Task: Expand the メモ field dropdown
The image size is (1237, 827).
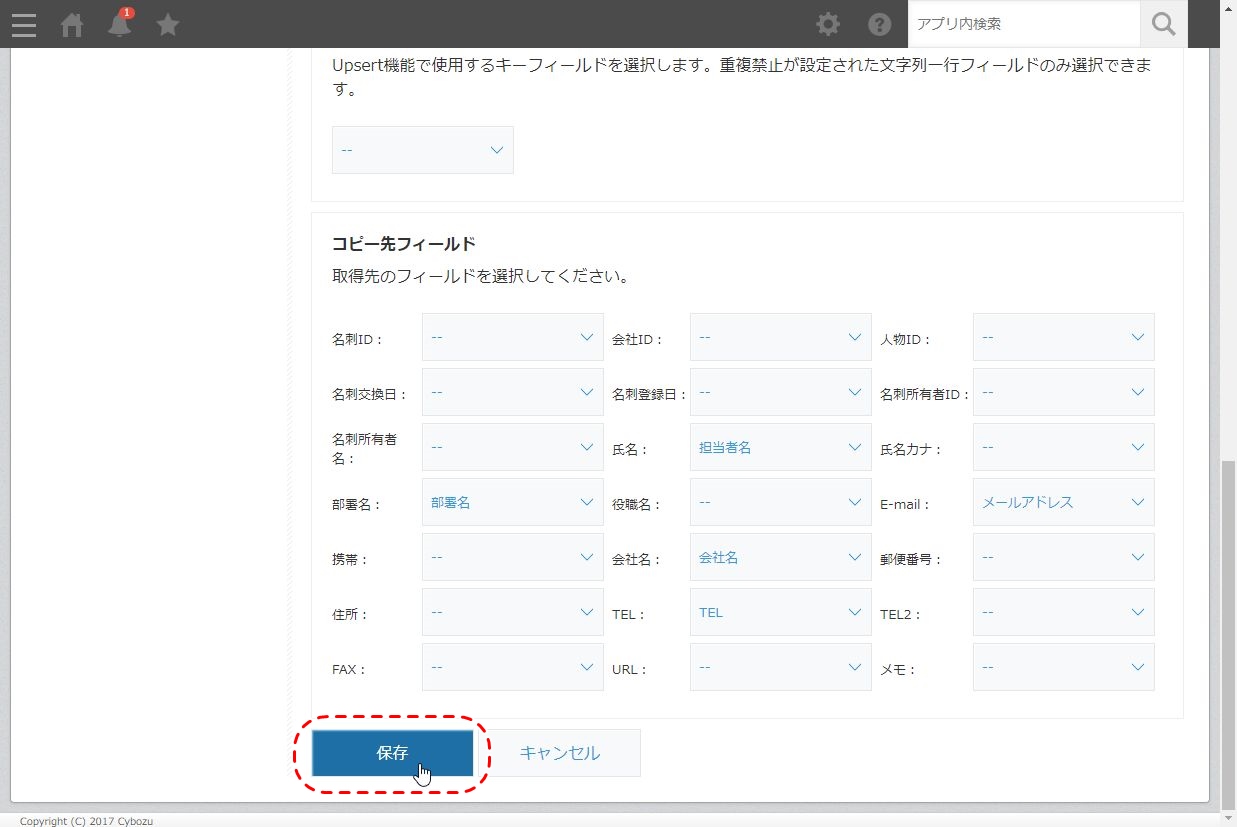Action: click(x=1063, y=668)
